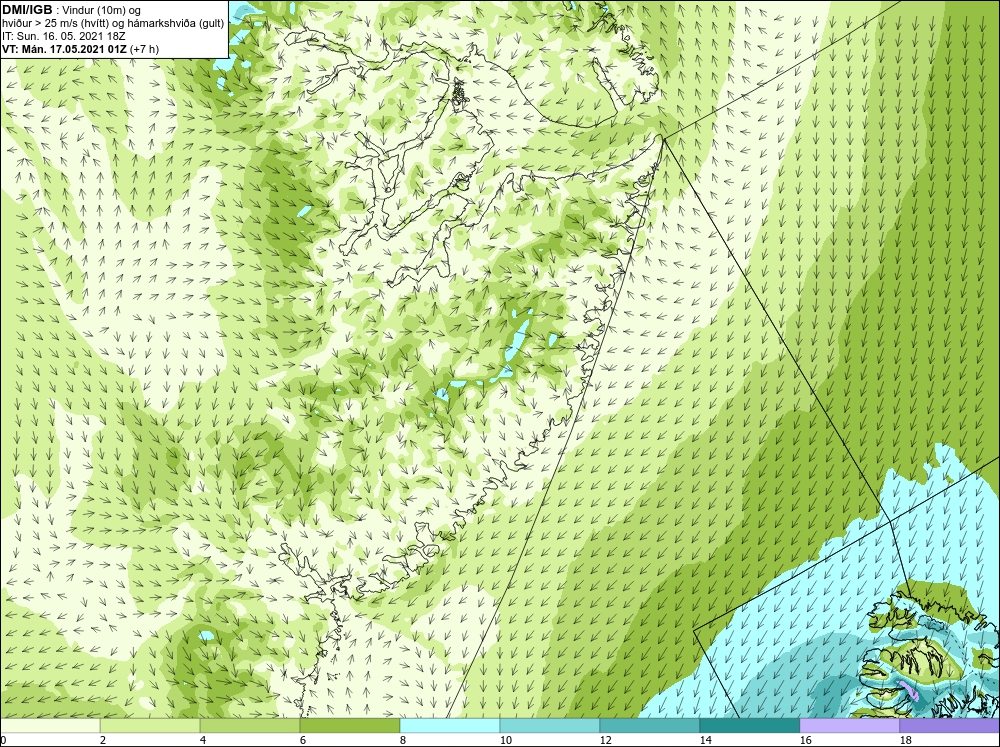Click the scale label '16'
This screenshot has width=1000, height=747.
pyautogui.click(x=805, y=740)
